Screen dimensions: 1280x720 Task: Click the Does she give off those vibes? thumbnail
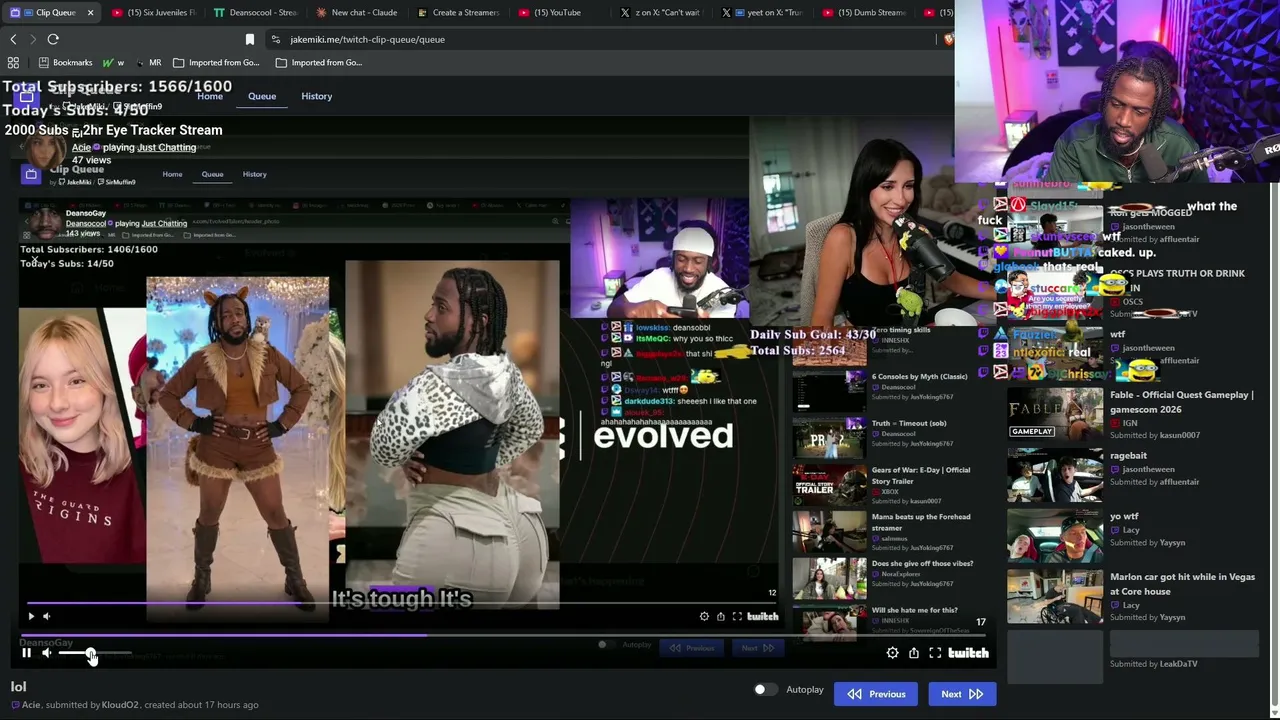(x=829, y=579)
